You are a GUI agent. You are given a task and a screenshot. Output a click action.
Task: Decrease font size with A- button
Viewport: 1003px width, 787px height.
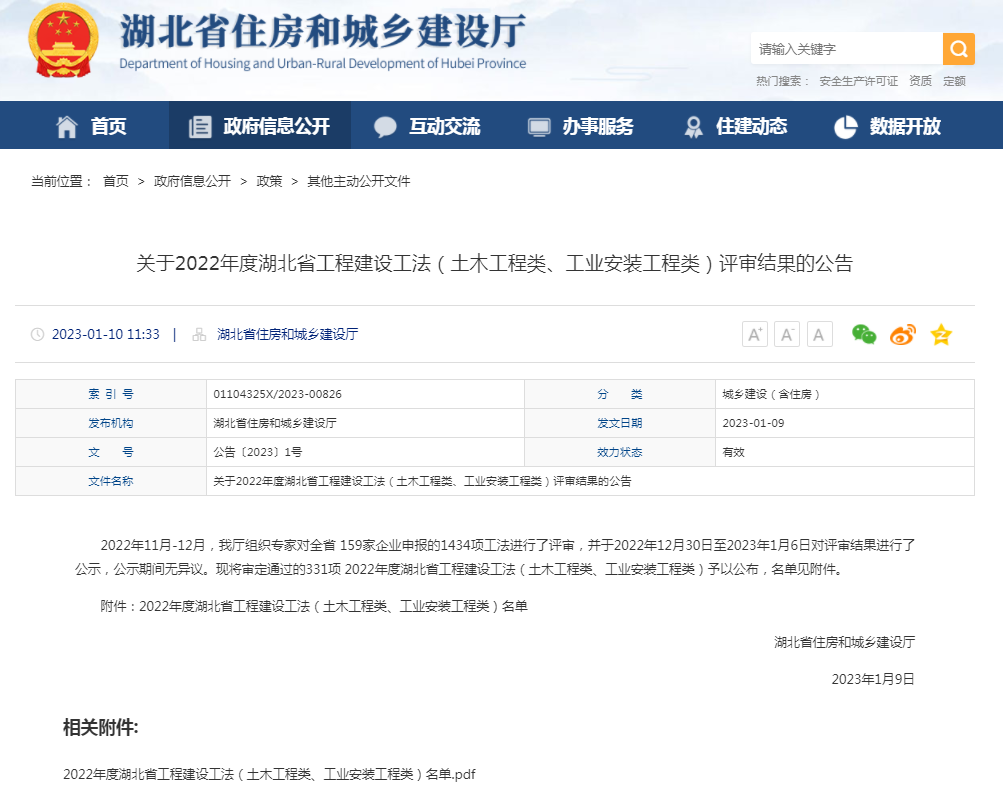787,335
